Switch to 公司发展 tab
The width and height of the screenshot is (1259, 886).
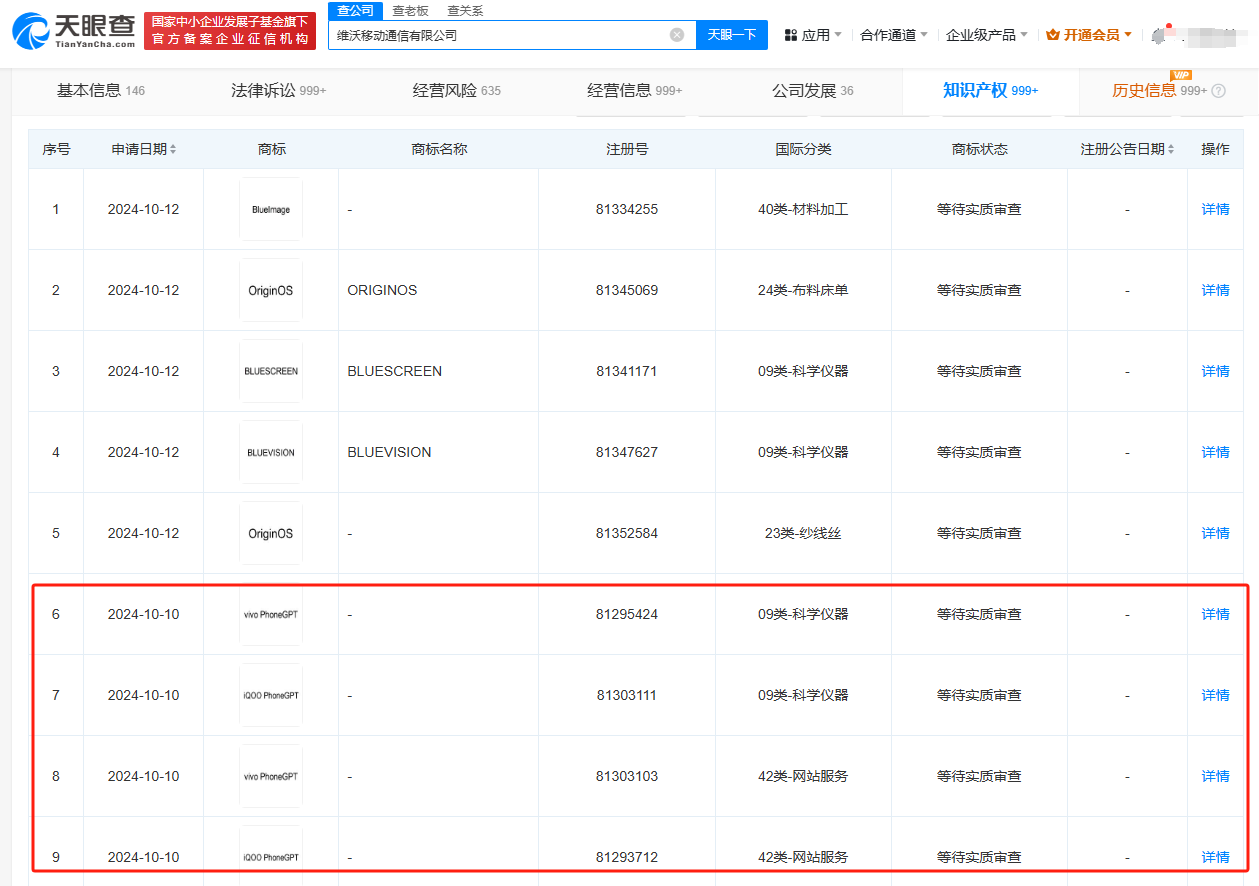tap(813, 91)
